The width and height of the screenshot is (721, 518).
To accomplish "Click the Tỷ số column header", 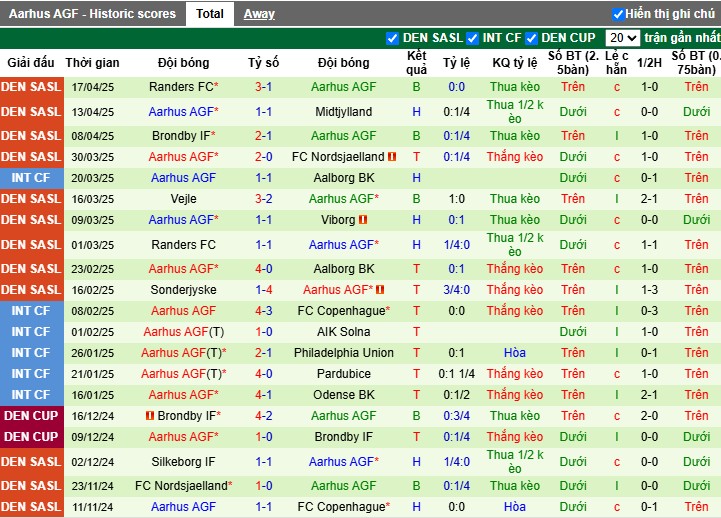I will click(263, 63).
